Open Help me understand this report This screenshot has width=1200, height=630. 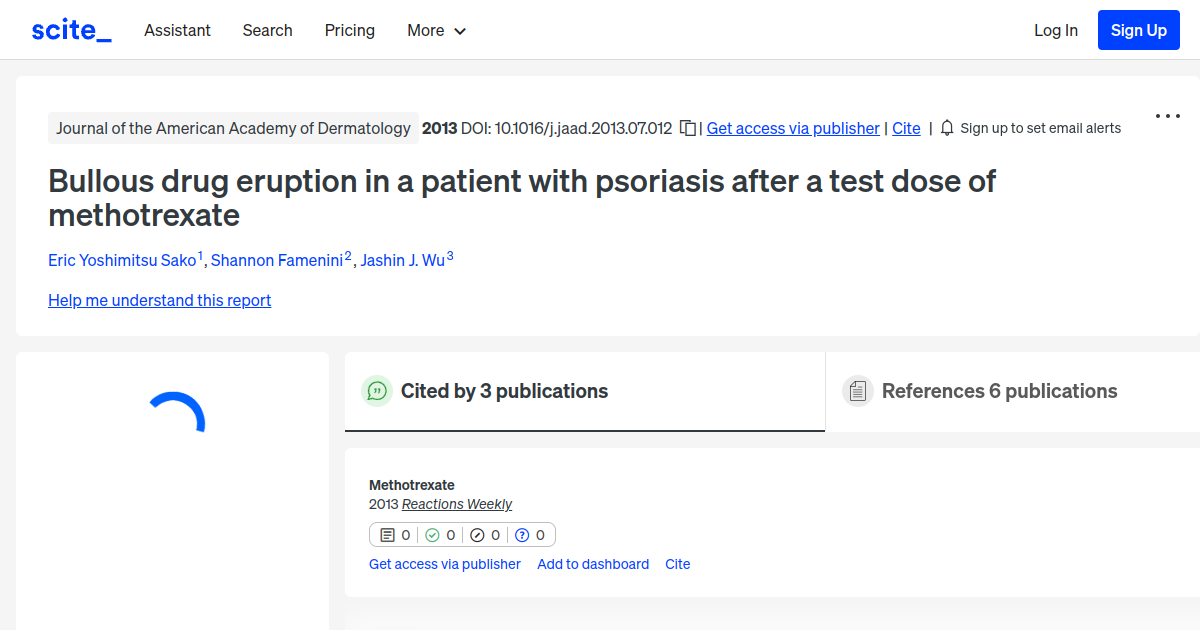pos(159,300)
